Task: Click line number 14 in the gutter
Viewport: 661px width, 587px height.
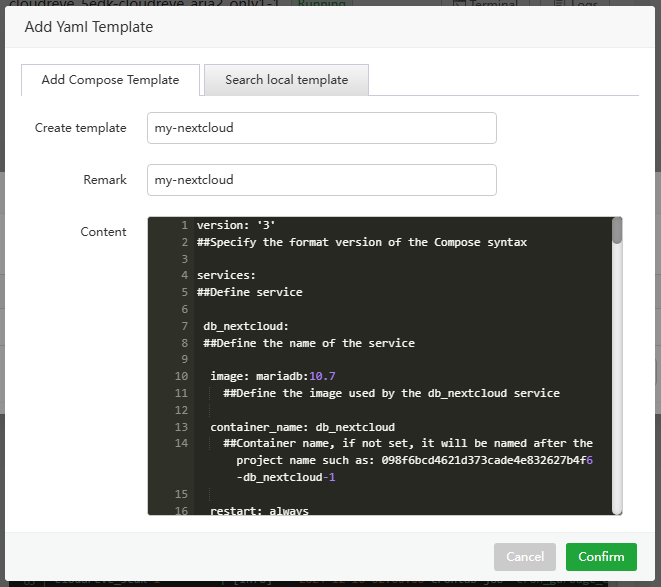Action: (181, 443)
